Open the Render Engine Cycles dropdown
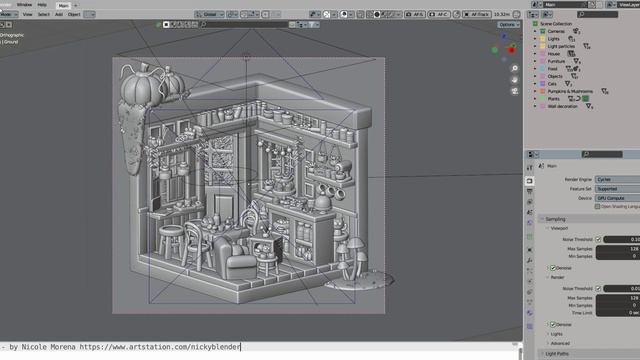The image size is (640, 360). click(x=617, y=180)
